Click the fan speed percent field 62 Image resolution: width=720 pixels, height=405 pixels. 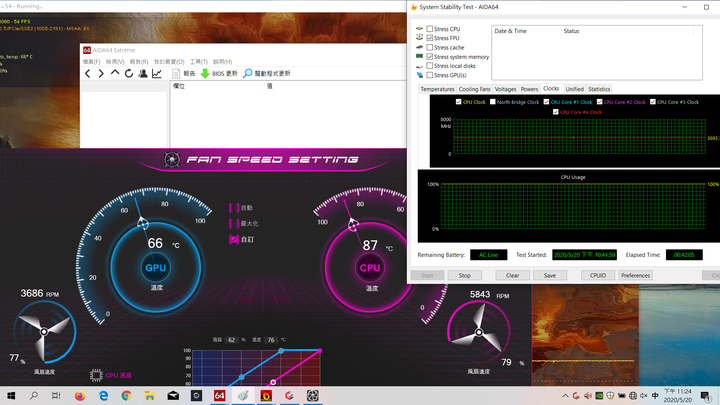point(231,340)
